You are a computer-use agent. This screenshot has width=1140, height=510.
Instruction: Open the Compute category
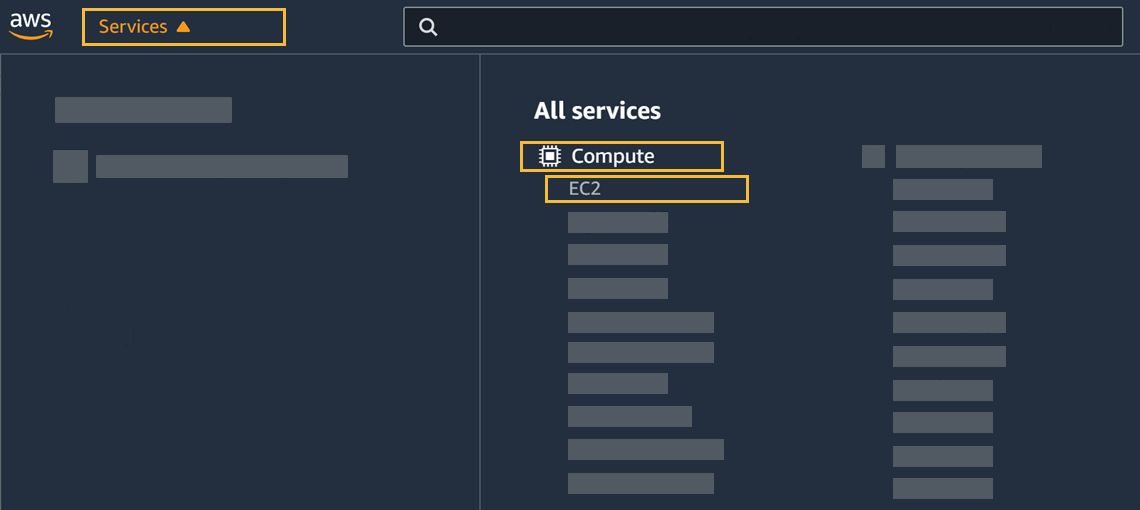[x=622, y=156]
